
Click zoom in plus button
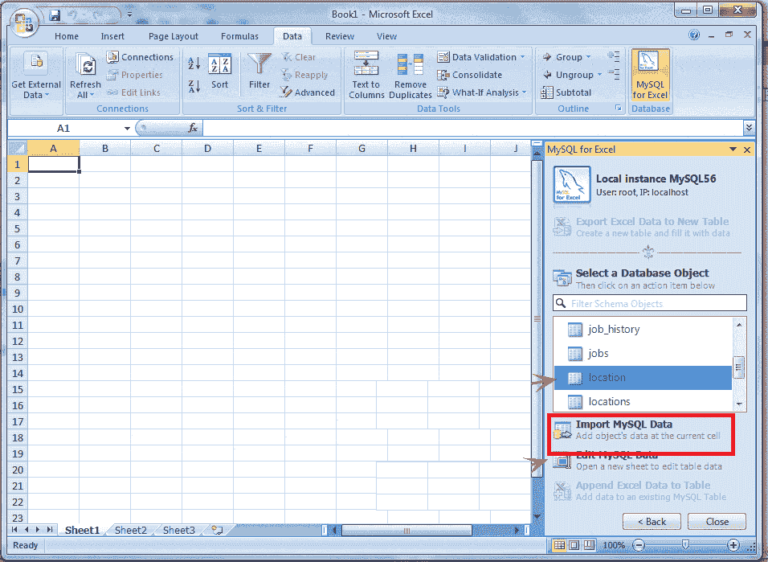coord(733,545)
